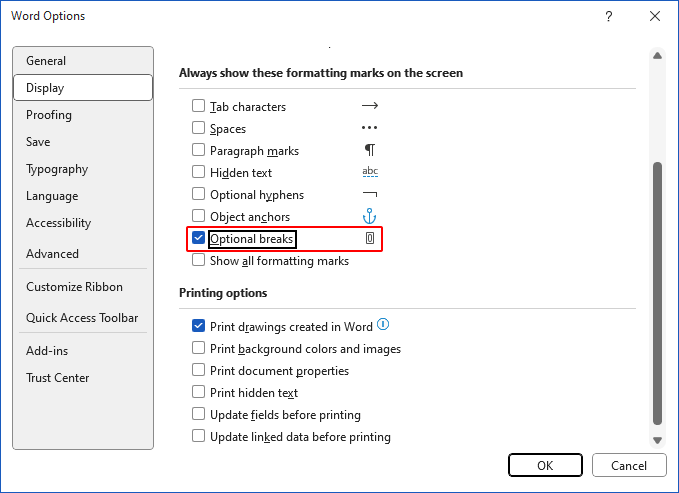Screen dimensions: 679x493
Task: Click the hidden text abc symbol
Action: tap(369, 172)
